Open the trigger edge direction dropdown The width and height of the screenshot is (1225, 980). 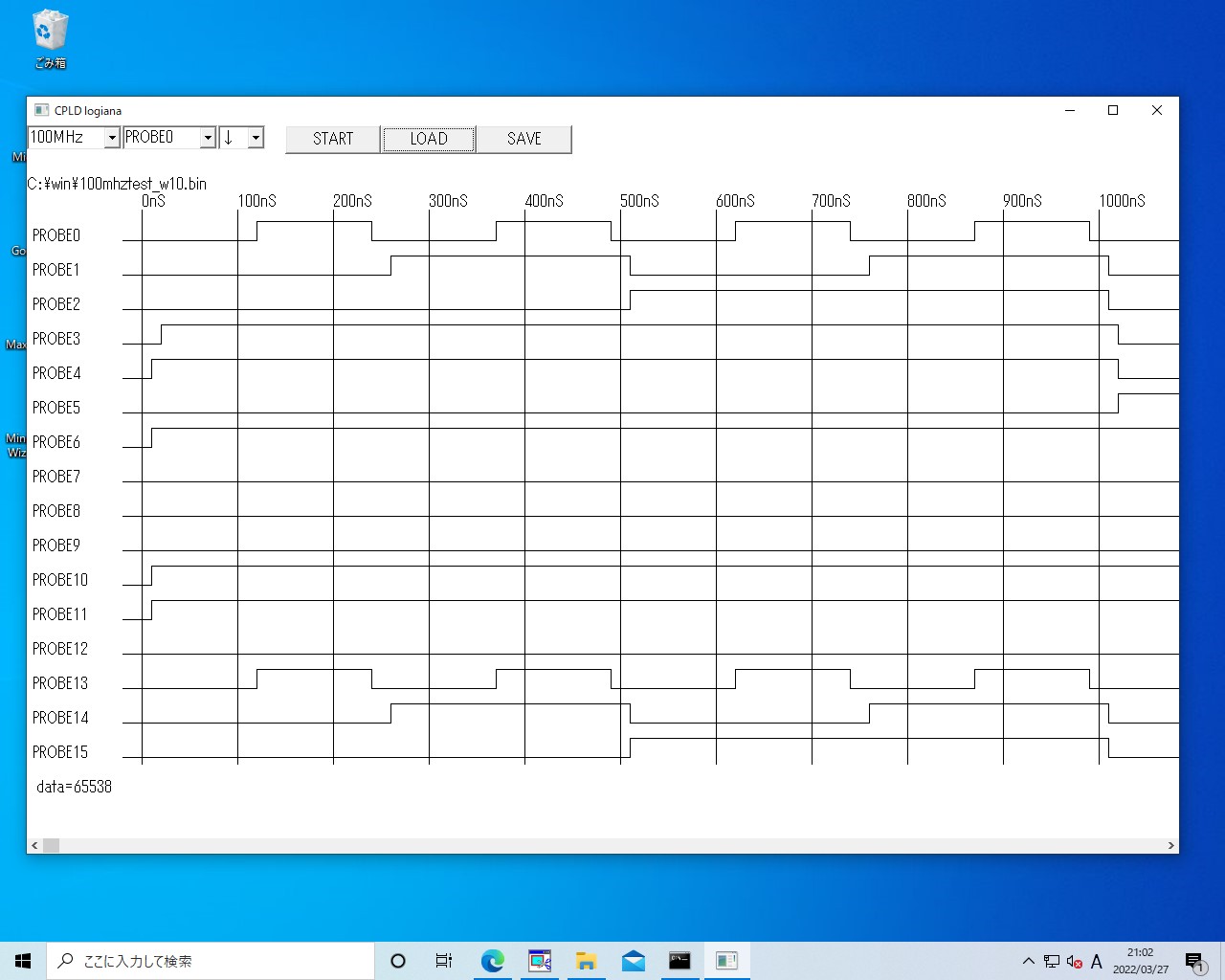coord(256,138)
